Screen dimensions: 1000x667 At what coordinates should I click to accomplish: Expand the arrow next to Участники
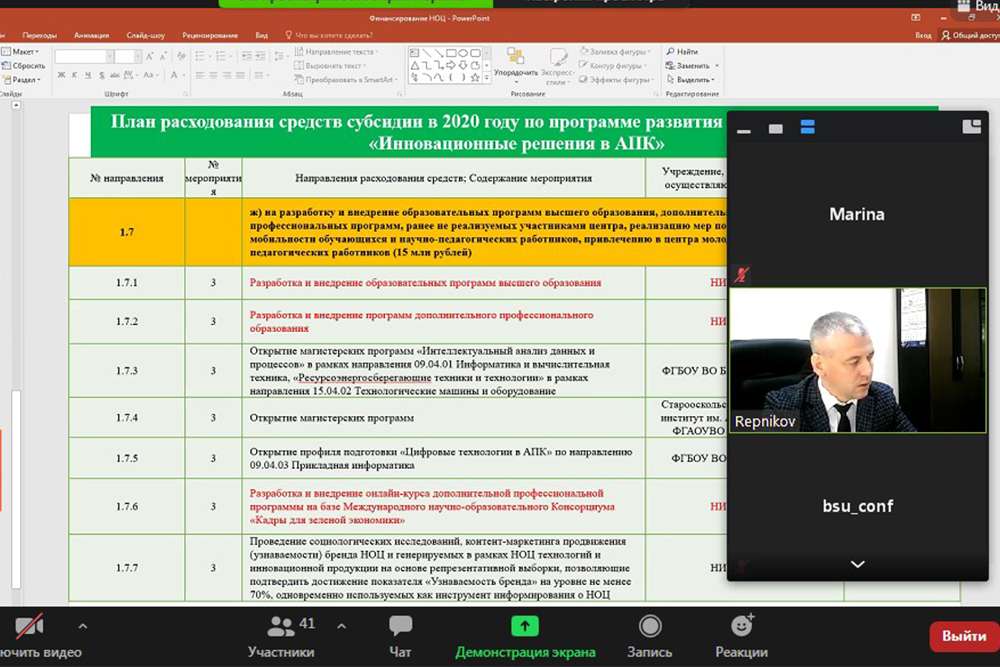tap(341, 627)
